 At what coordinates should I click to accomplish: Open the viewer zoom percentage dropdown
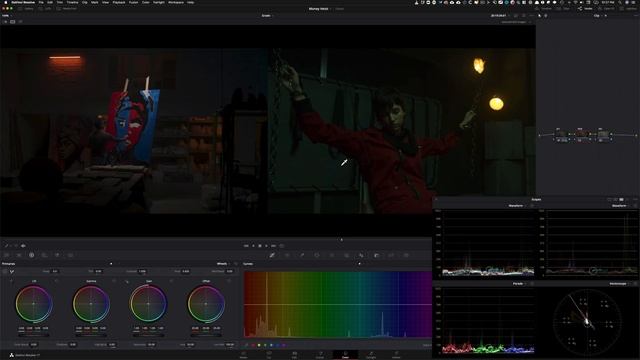coord(7,16)
